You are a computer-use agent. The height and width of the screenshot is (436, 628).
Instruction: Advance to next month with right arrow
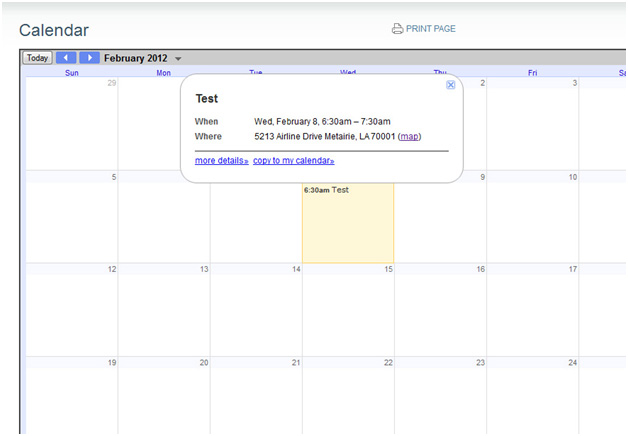pyautogui.click(x=89, y=58)
